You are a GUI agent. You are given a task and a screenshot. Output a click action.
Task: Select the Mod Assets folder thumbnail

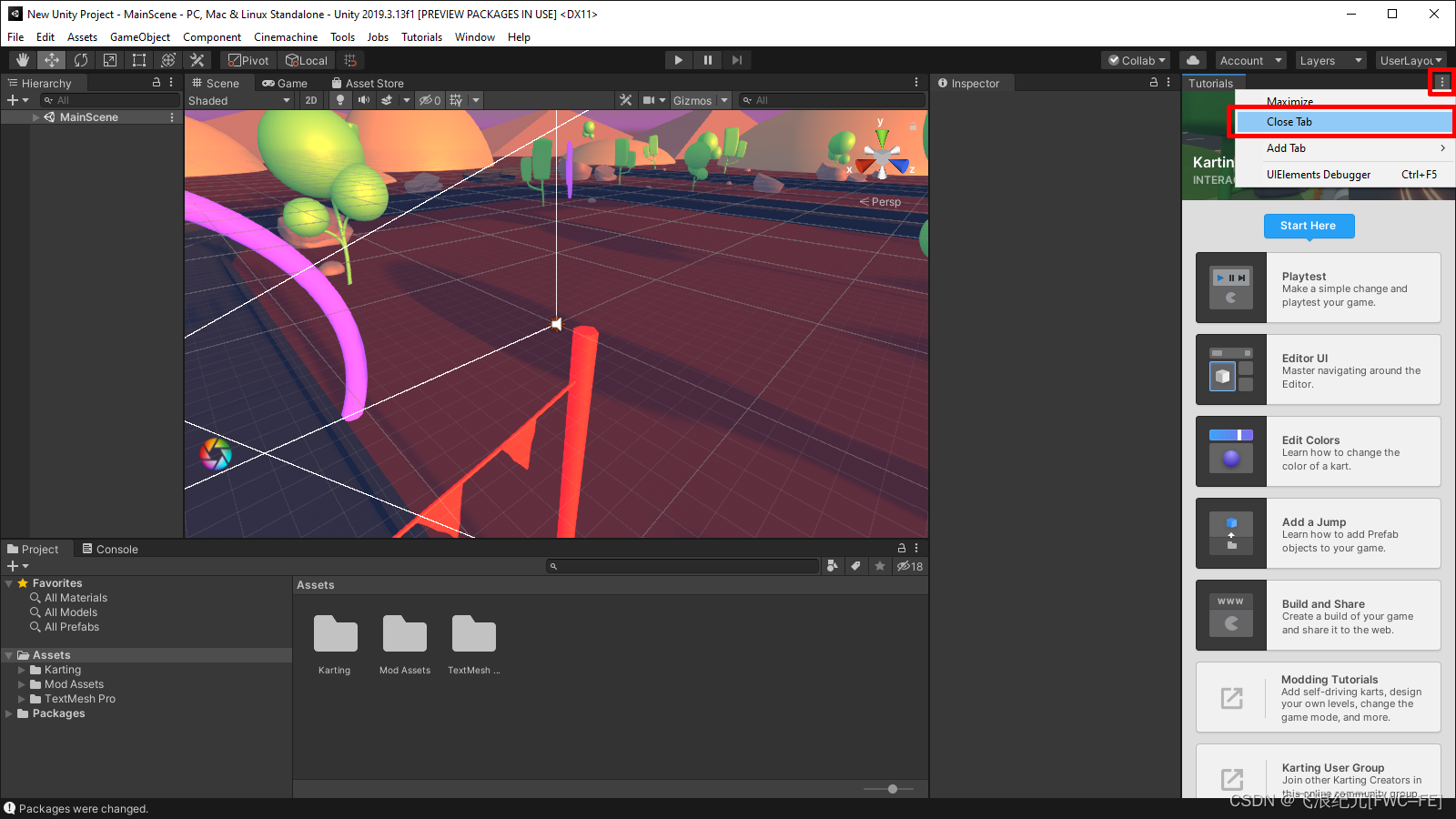(405, 633)
